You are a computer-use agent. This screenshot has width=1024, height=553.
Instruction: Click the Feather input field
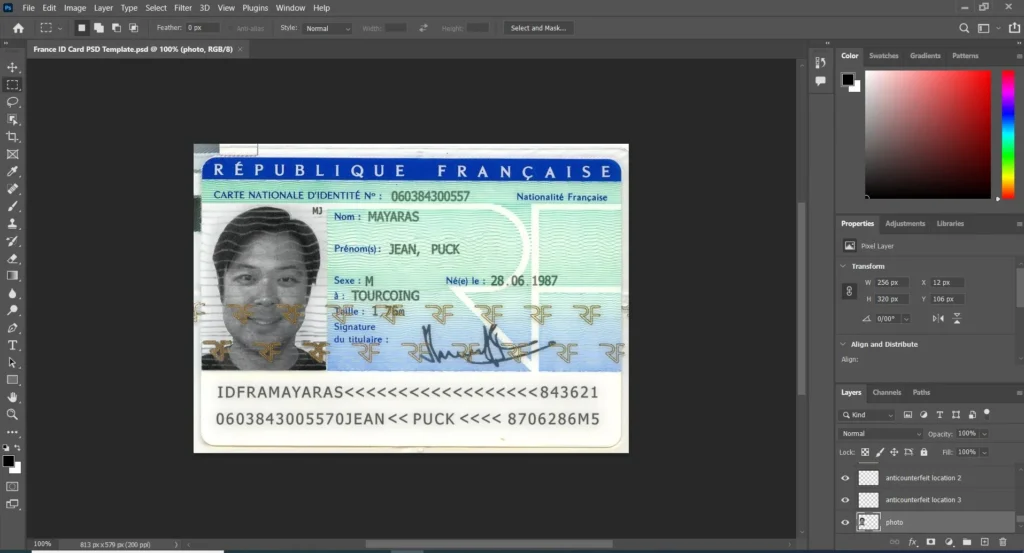tap(202, 28)
